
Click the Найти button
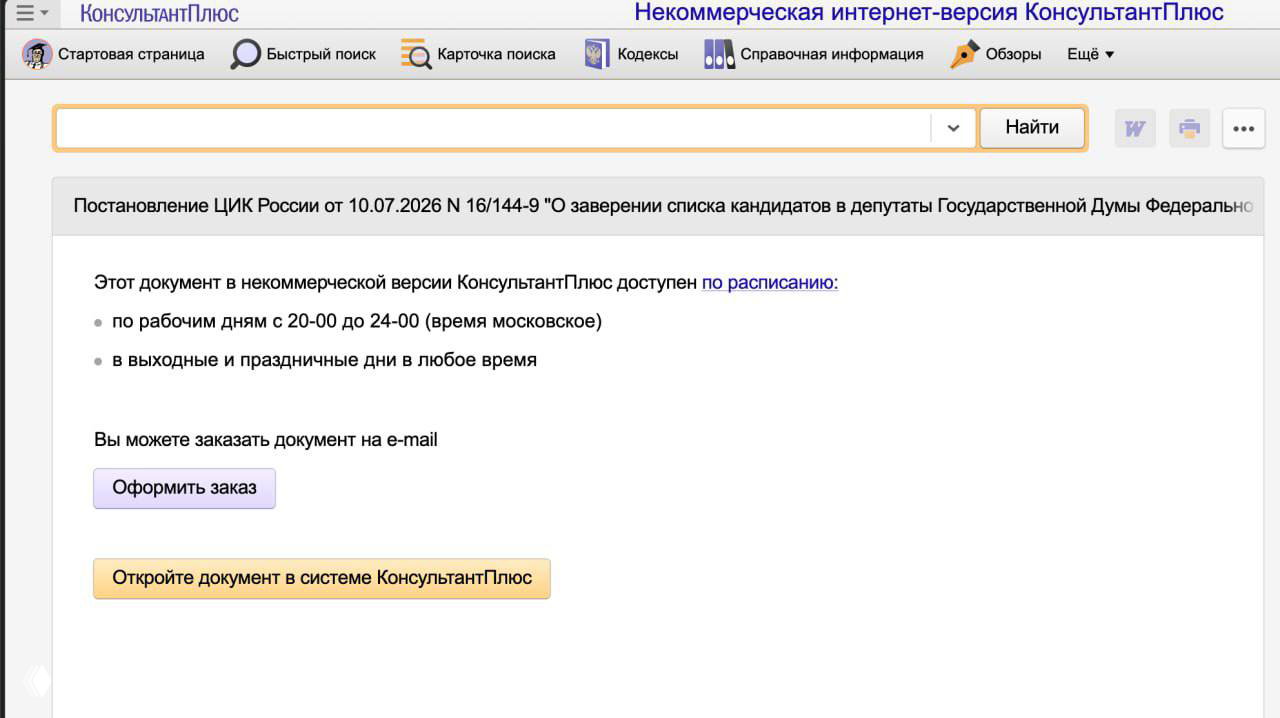click(x=1032, y=127)
